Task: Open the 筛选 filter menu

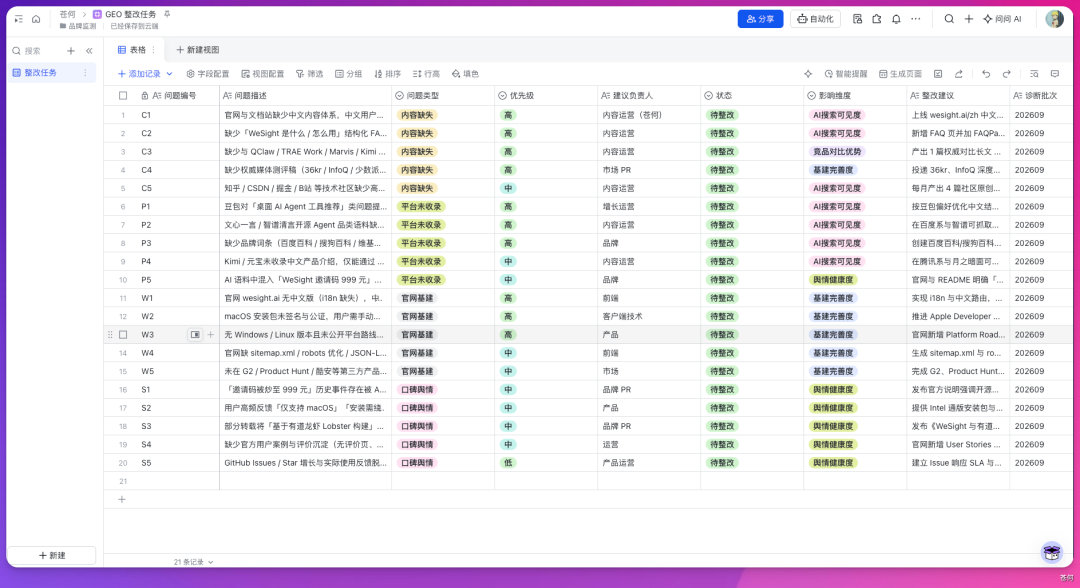Action: (309, 74)
